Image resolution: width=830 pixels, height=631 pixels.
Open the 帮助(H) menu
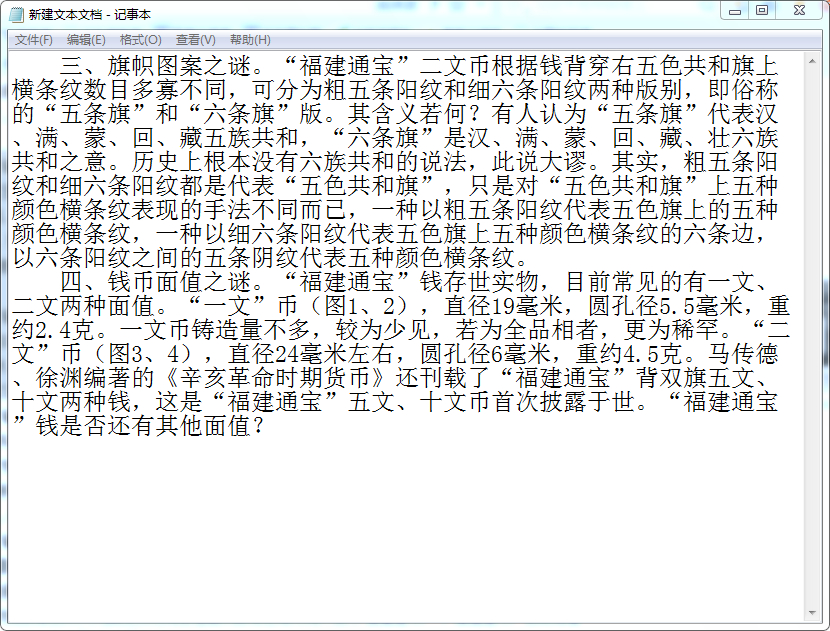point(250,40)
